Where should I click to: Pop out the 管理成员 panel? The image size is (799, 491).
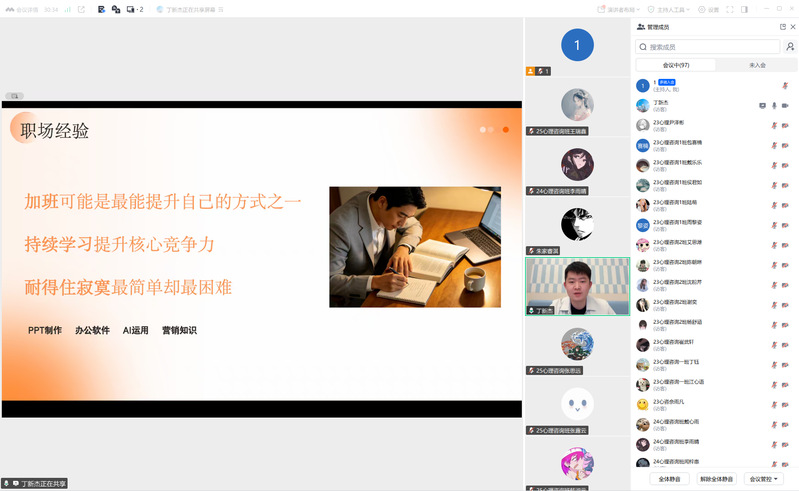click(x=782, y=27)
